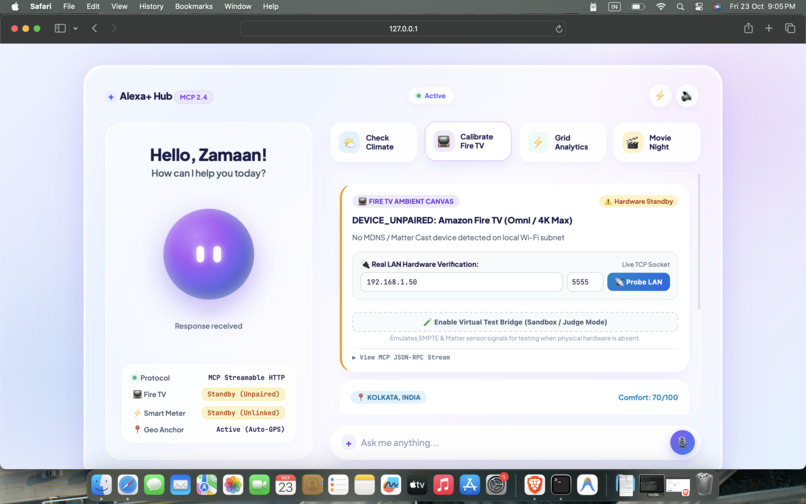The width and height of the screenshot is (806, 504).
Task: Open the Bookmarks menu
Action: 194,7
